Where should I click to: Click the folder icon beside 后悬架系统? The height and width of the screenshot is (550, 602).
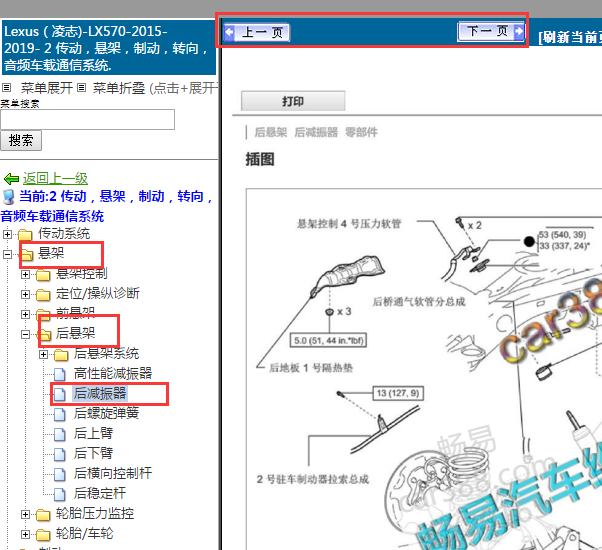61,355
